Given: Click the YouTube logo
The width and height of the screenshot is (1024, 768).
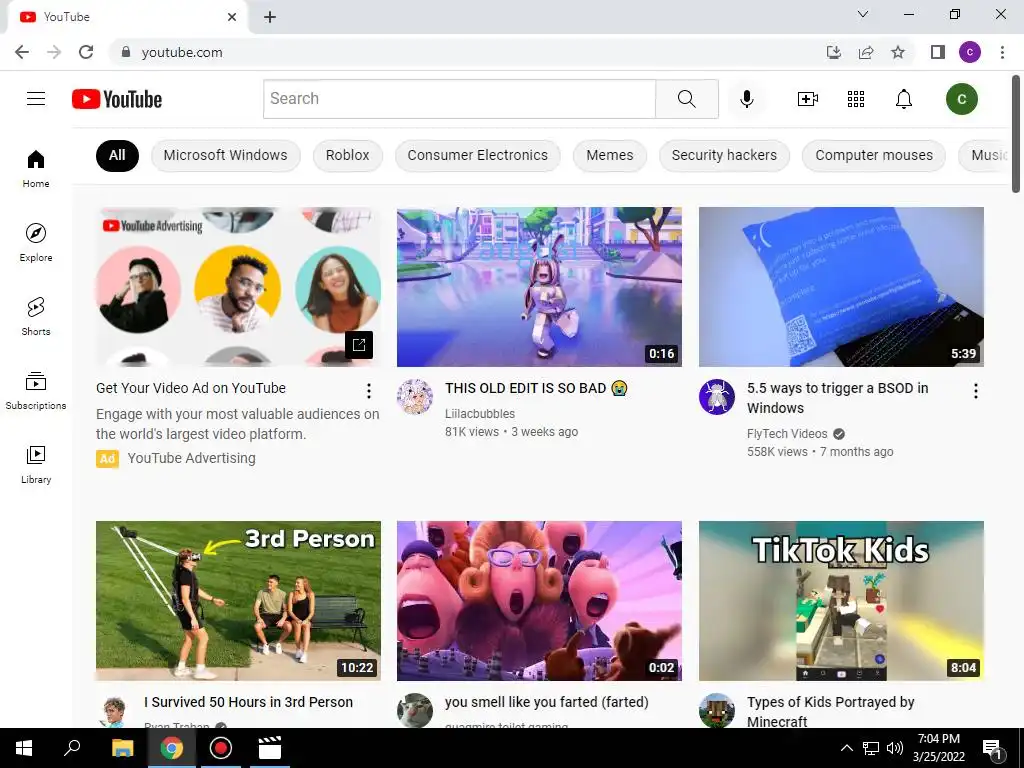Looking at the screenshot, I should click(117, 99).
